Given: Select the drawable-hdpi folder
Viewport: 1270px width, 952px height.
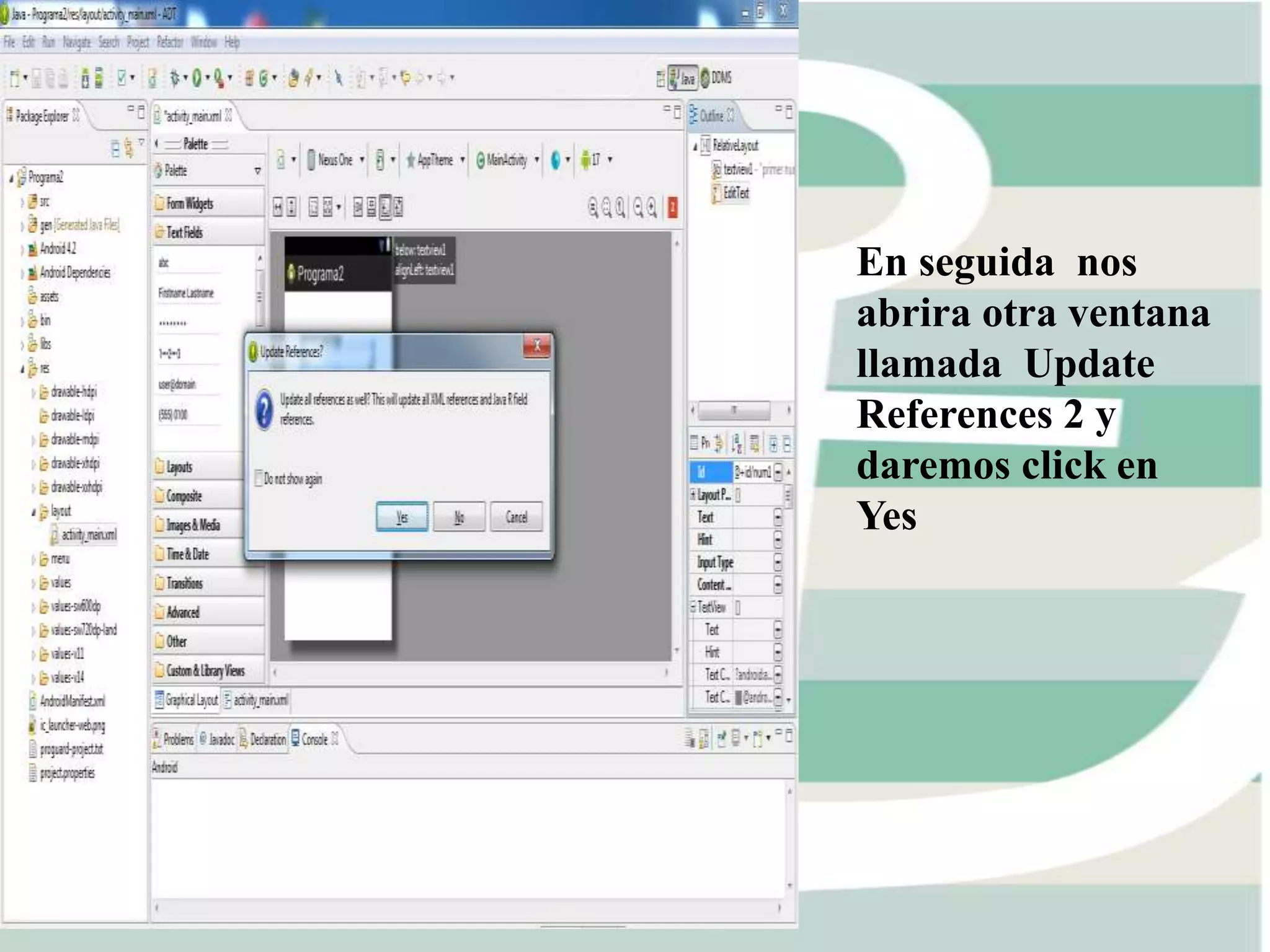Looking at the screenshot, I should point(68,392).
